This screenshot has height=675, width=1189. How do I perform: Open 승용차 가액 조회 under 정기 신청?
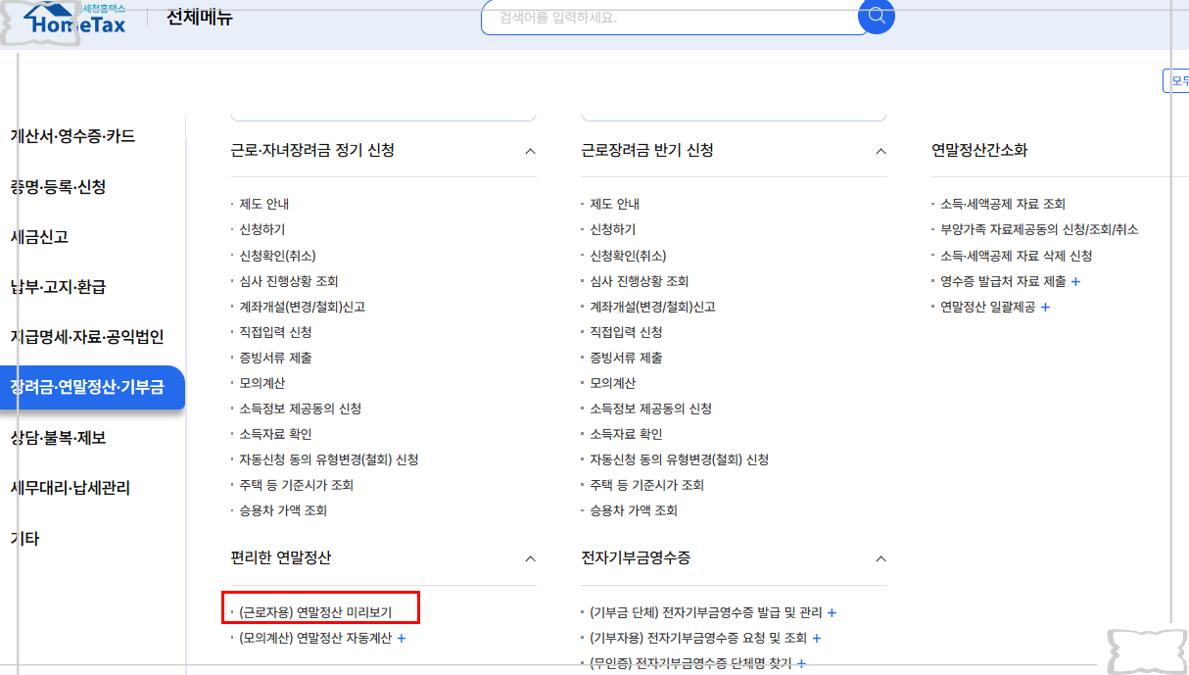(x=283, y=511)
